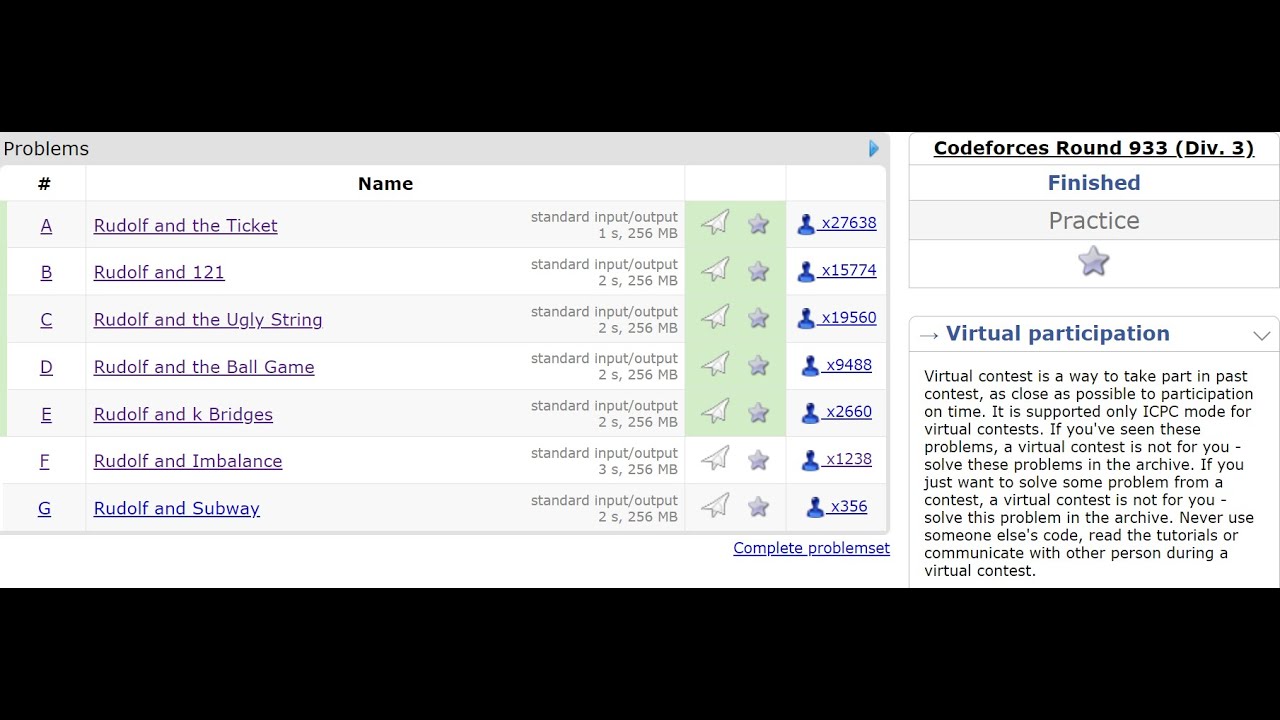Click the # column header

[x=44, y=184]
